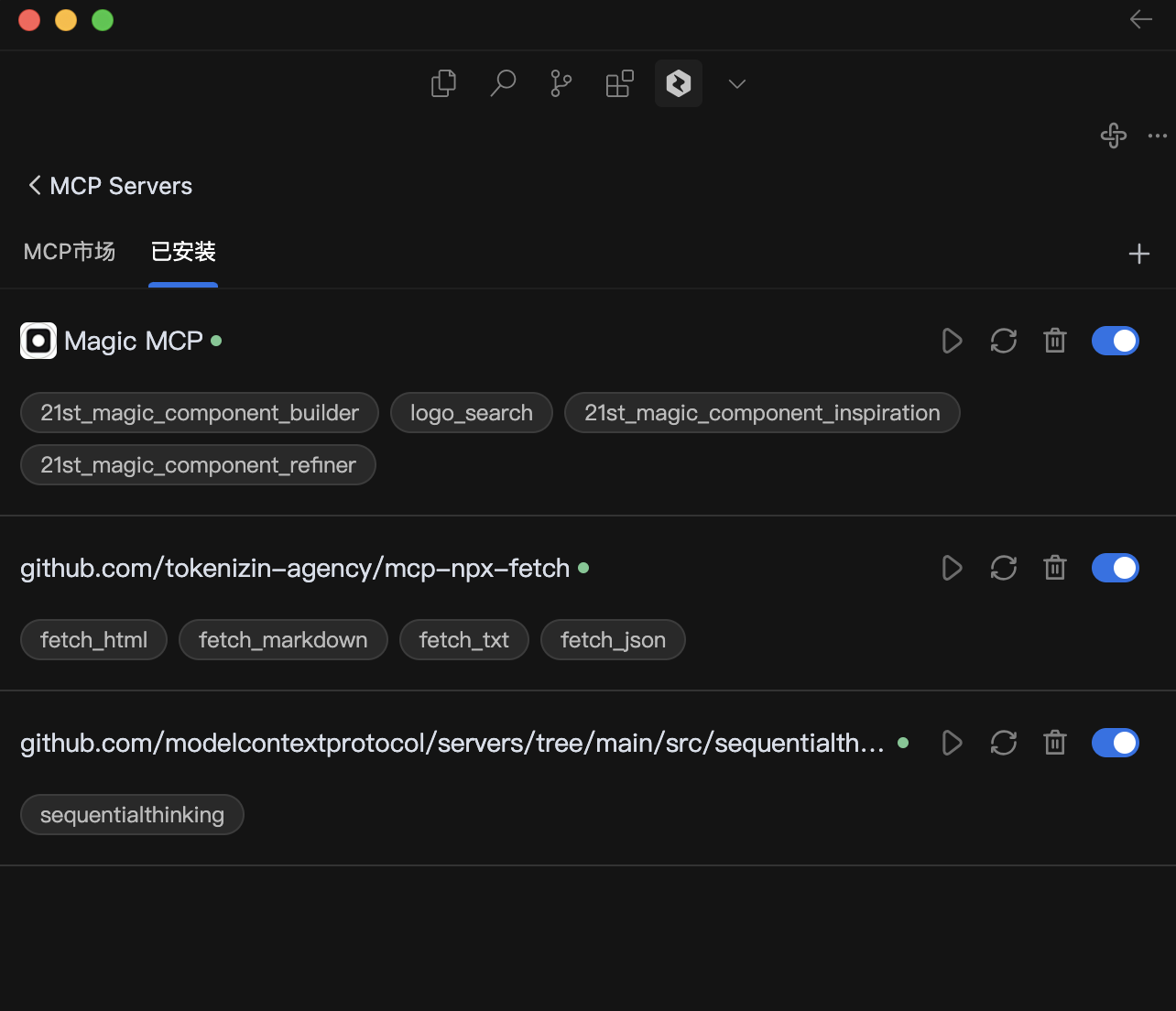Maximize the window with green button
Image resolution: width=1176 pixels, height=1011 pixels.
click(103, 20)
